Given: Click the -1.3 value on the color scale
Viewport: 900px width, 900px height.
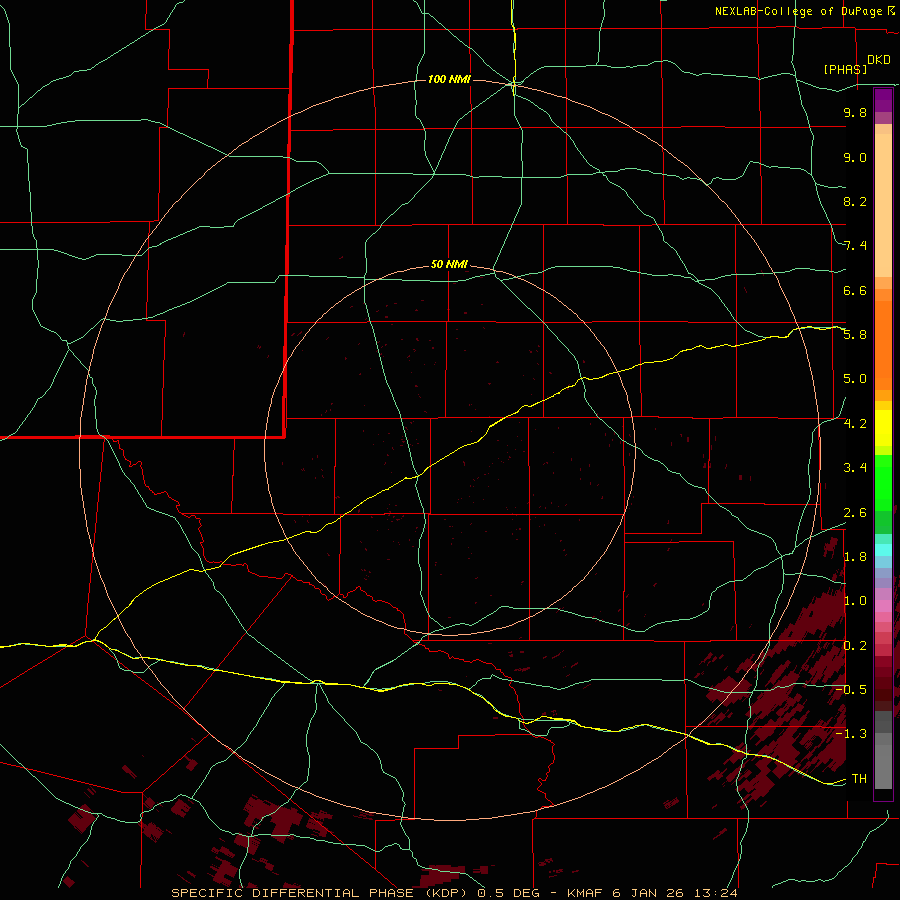Looking at the screenshot, I should (x=851, y=734).
